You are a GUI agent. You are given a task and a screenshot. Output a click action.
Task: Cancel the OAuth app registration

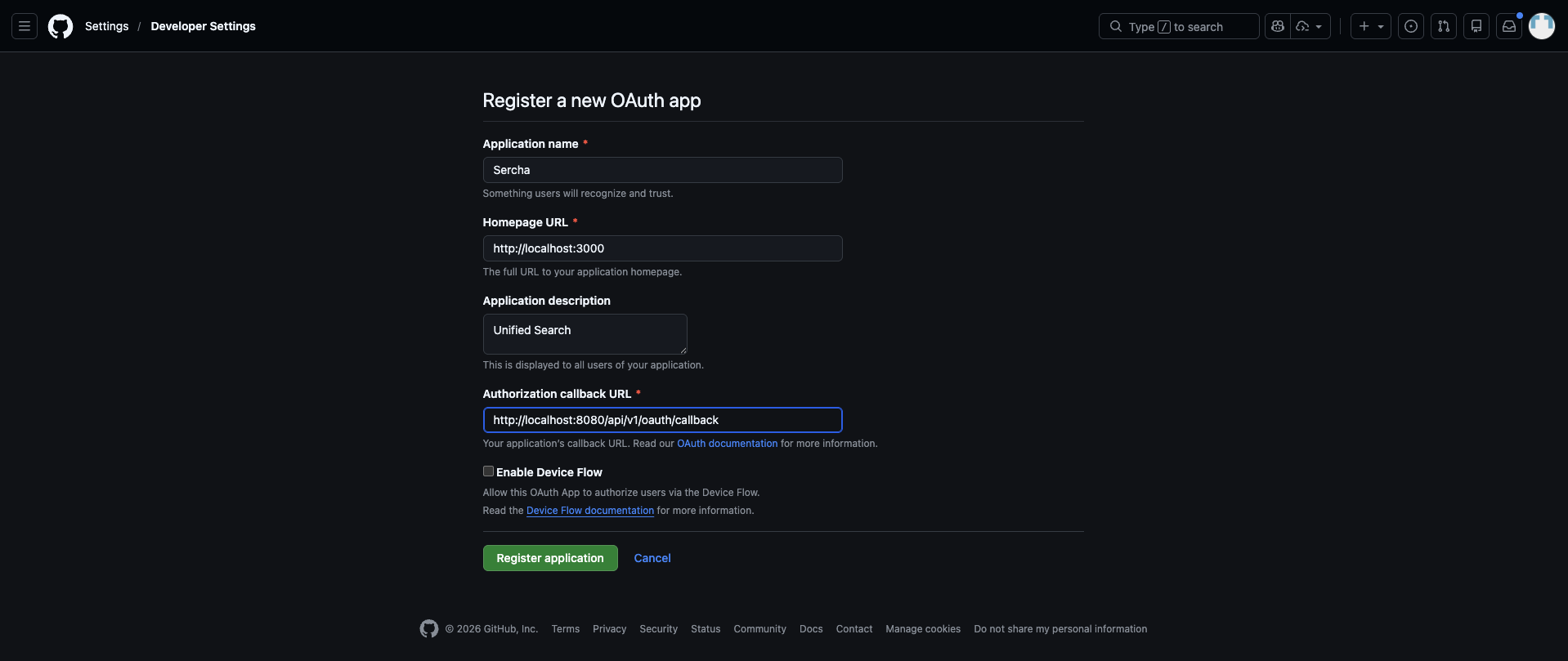point(652,558)
